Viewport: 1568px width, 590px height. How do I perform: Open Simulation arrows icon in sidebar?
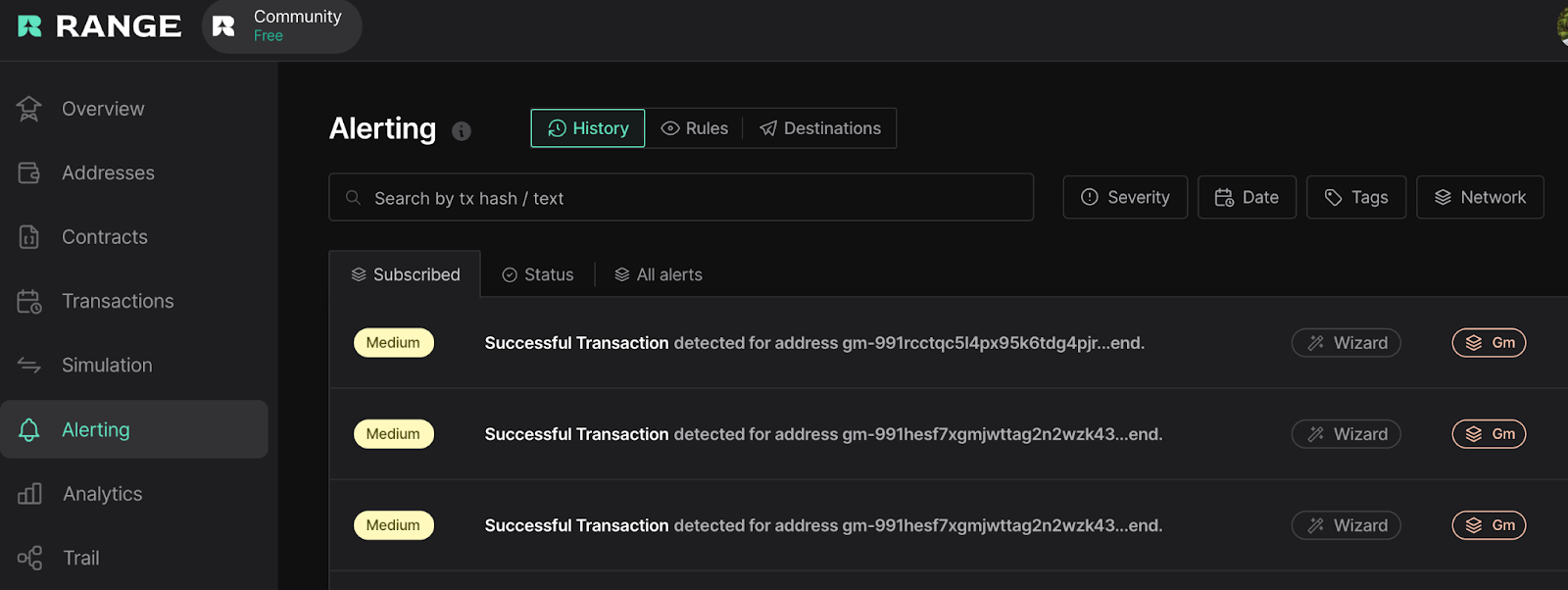[29, 366]
